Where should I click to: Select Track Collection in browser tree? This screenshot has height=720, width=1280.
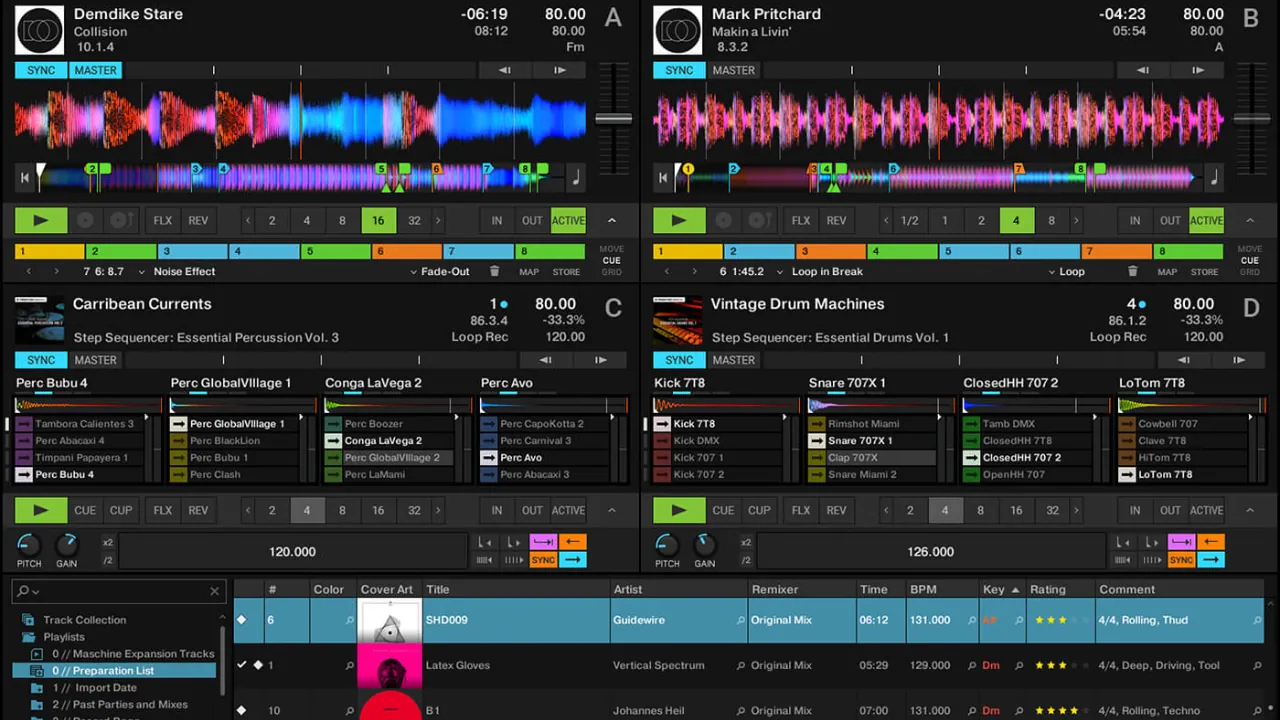coord(85,620)
